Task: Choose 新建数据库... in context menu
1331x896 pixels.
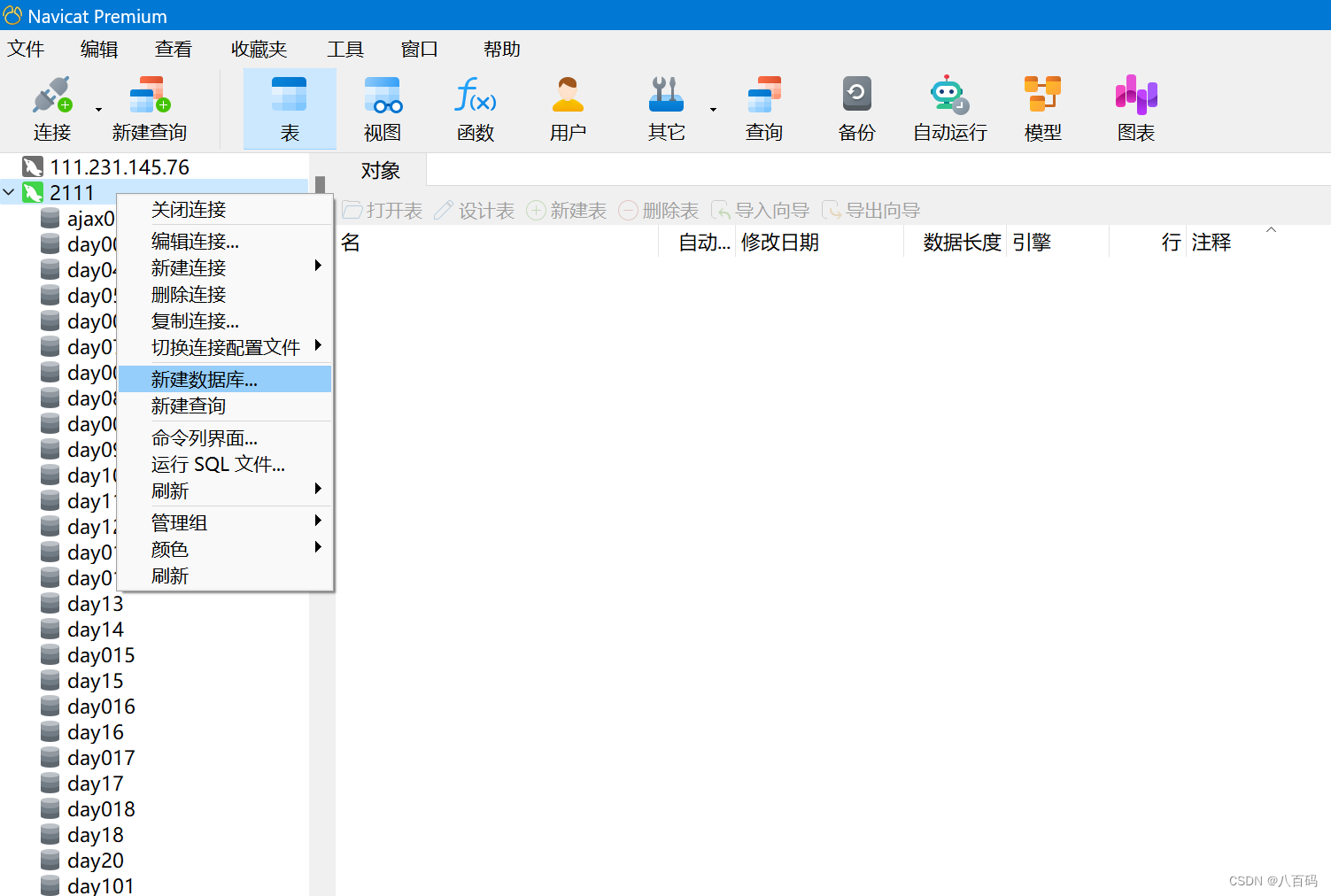Action: (x=225, y=379)
